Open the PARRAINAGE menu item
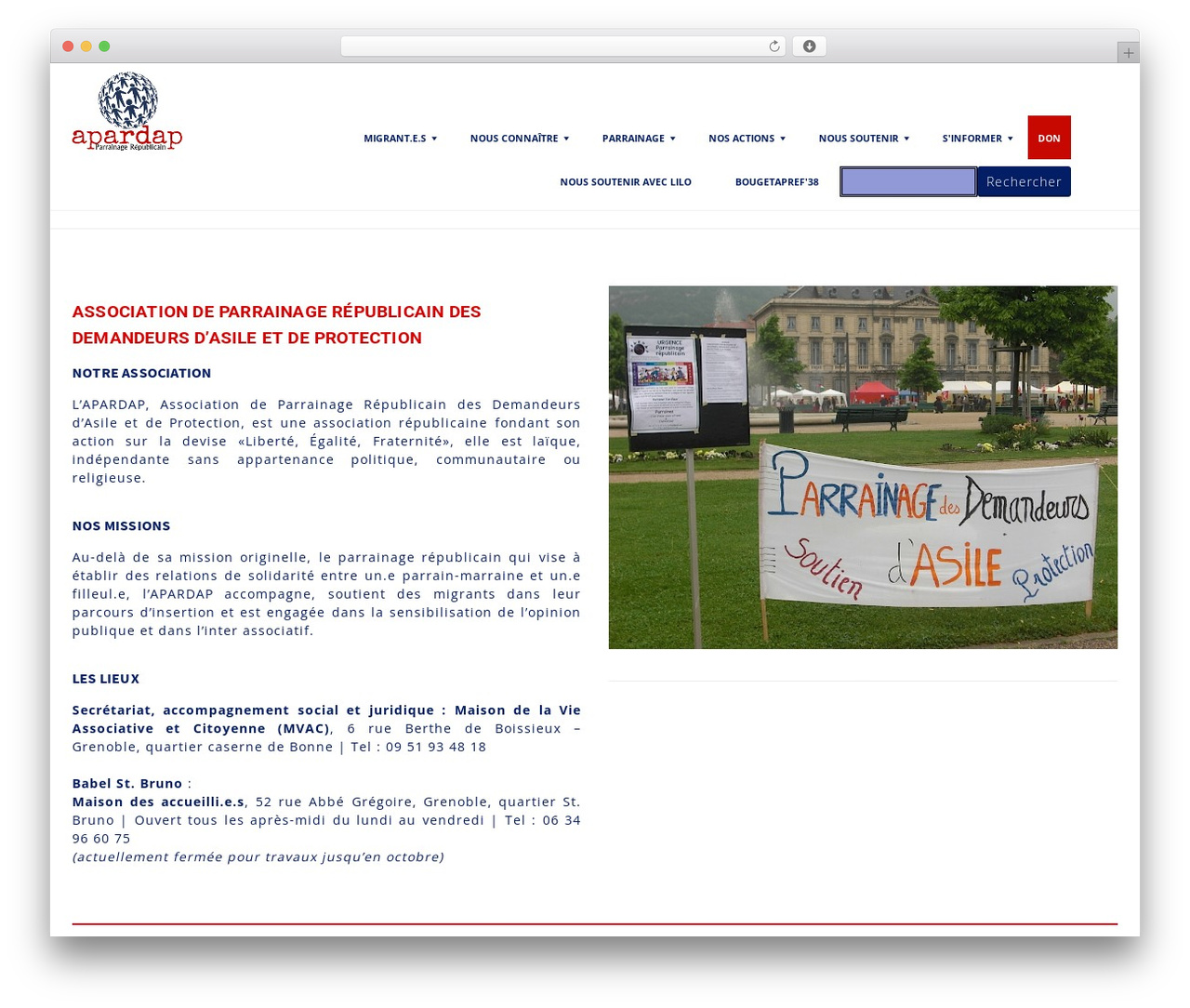The height and width of the screenshot is (1008, 1190). [x=633, y=139]
